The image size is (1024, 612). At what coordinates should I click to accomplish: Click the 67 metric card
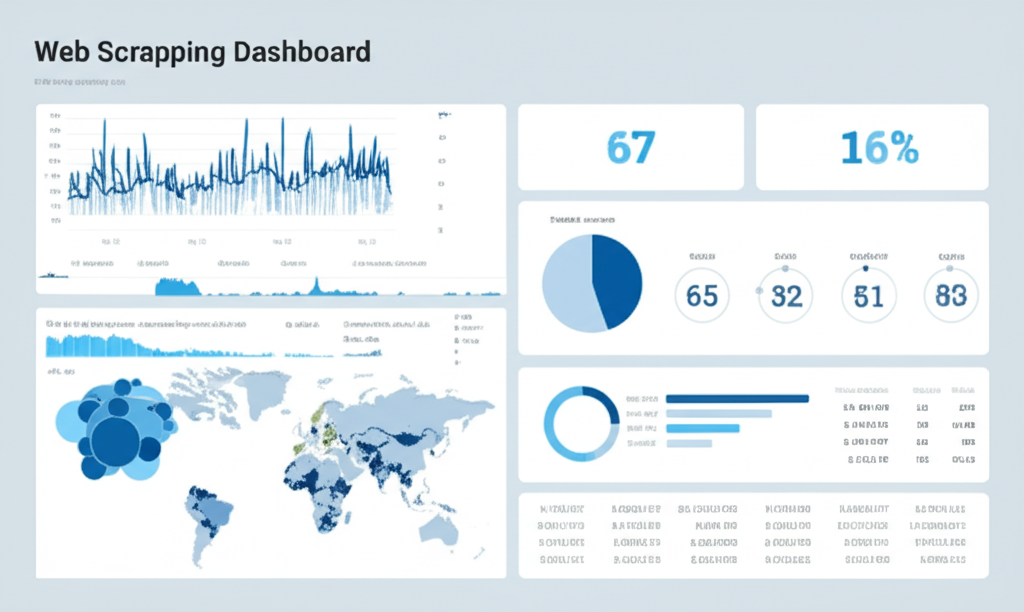pos(630,147)
